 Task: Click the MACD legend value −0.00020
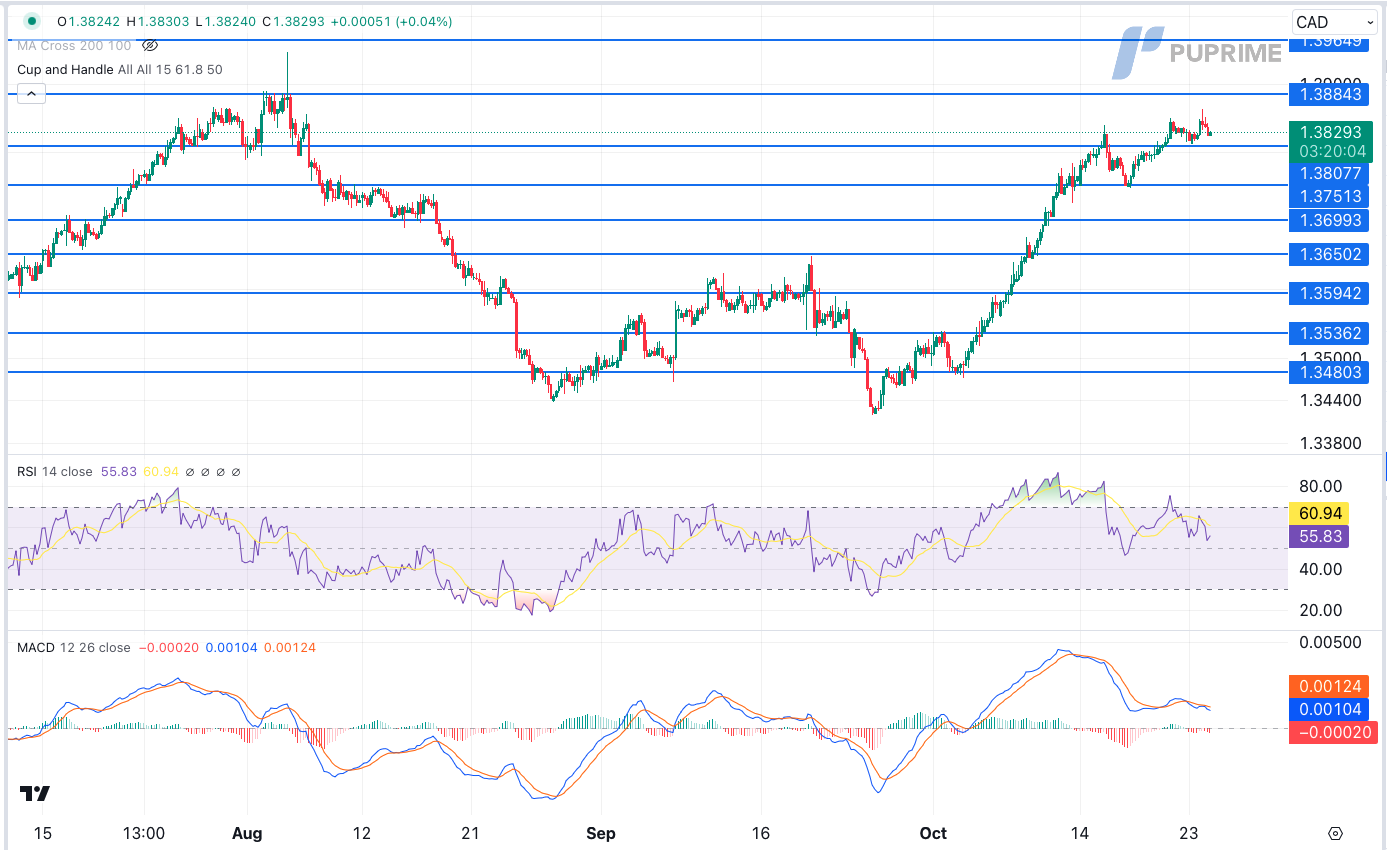click(x=168, y=647)
